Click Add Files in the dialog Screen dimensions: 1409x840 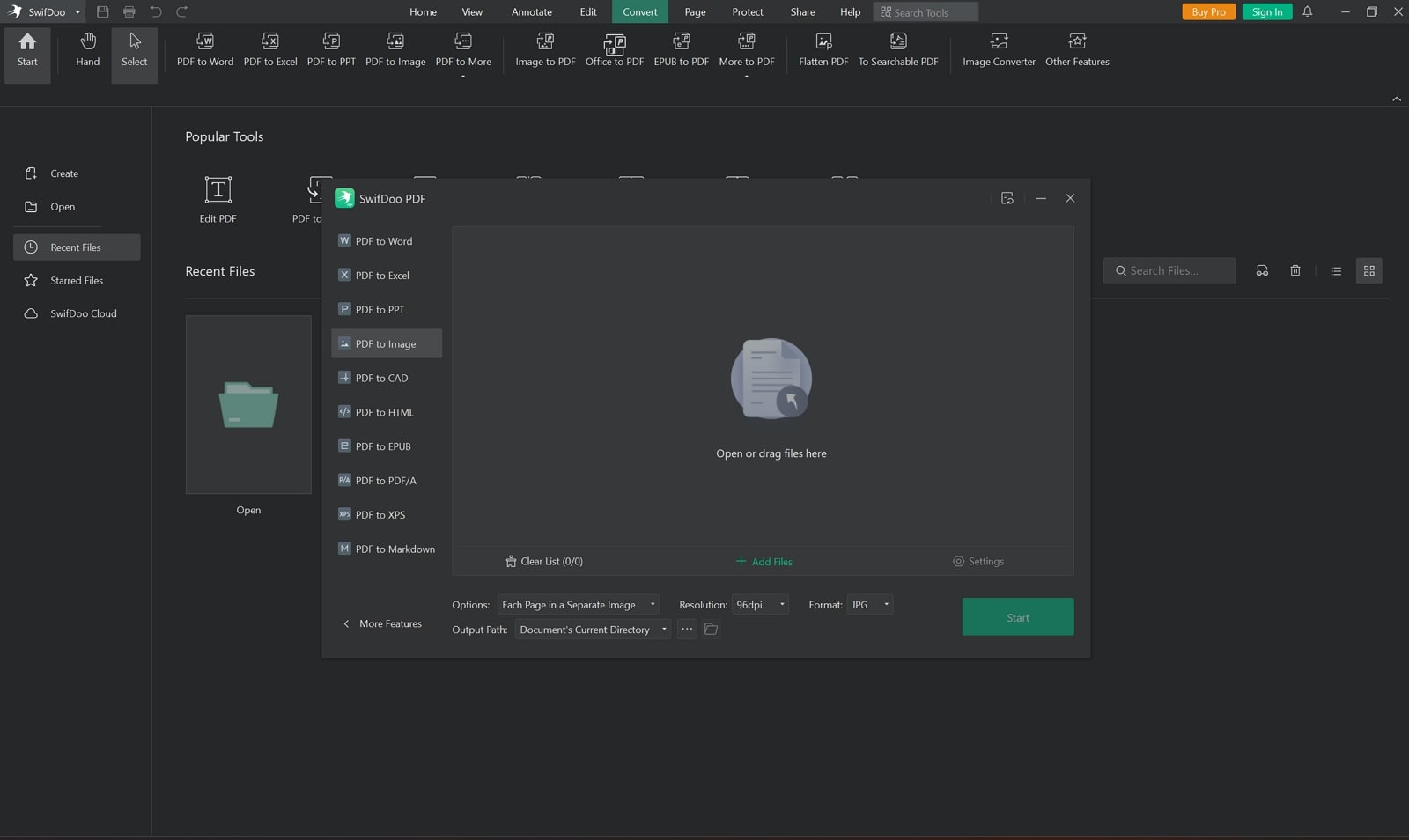coord(764,561)
